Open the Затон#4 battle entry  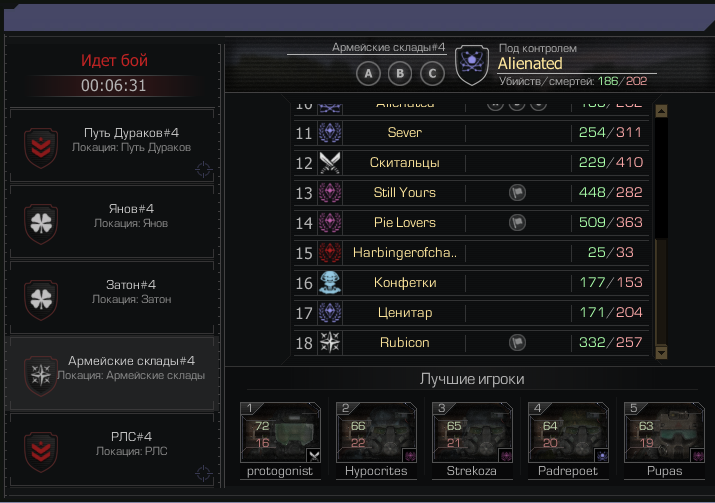112,298
